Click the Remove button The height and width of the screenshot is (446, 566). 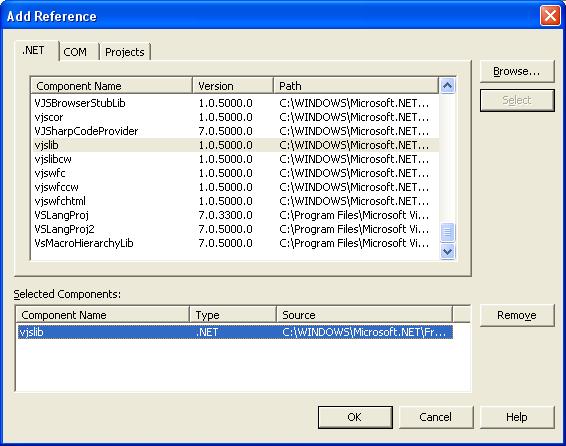click(x=517, y=315)
